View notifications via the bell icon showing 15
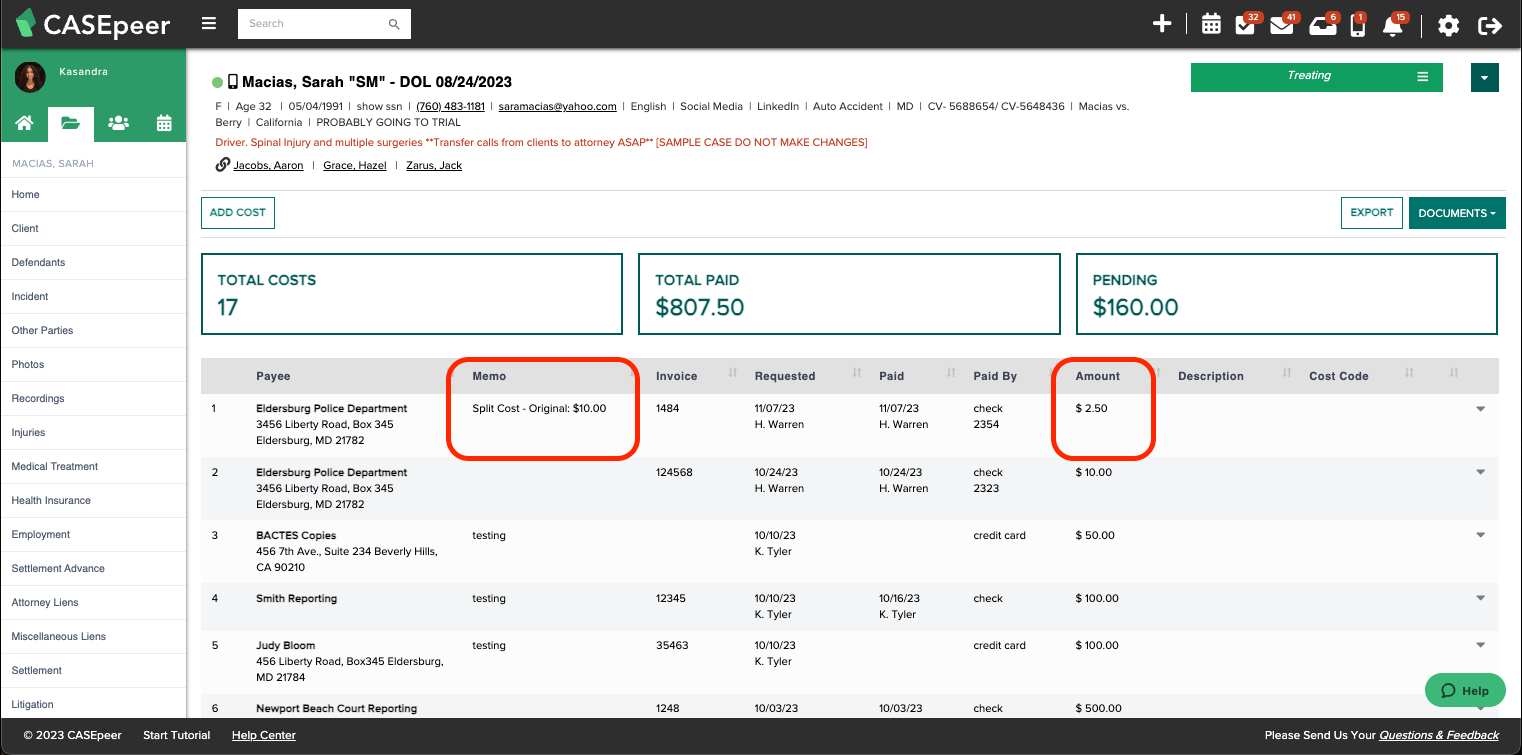The height and width of the screenshot is (755, 1522). coord(1393,23)
